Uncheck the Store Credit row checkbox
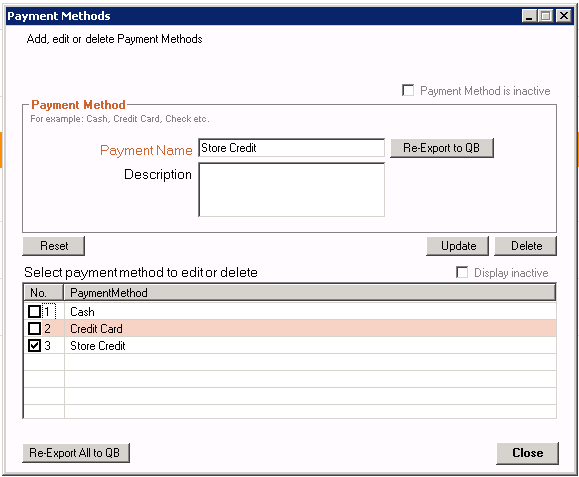 [x=35, y=346]
